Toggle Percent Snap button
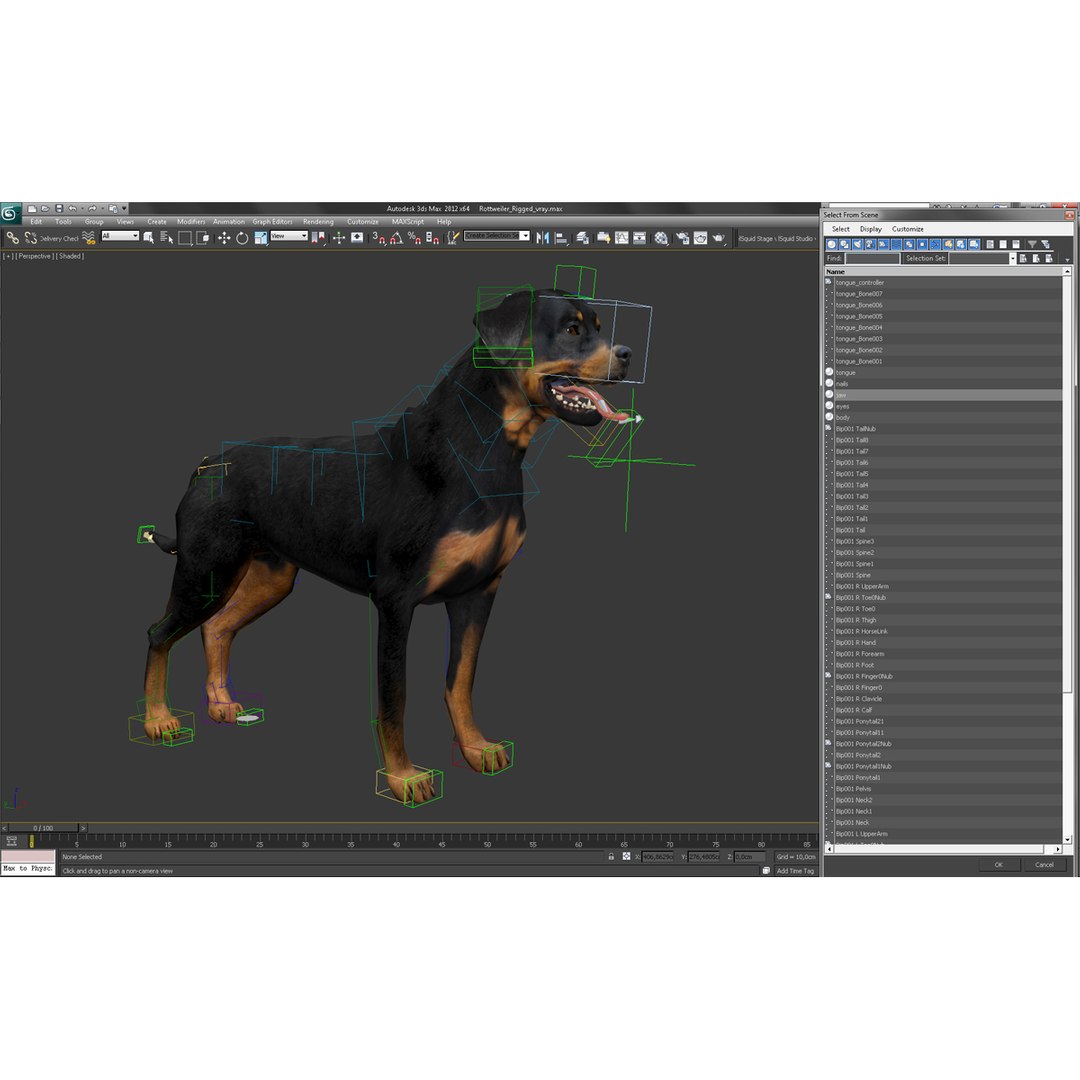This screenshot has height=1080, width=1080. (x=415, y=238)
